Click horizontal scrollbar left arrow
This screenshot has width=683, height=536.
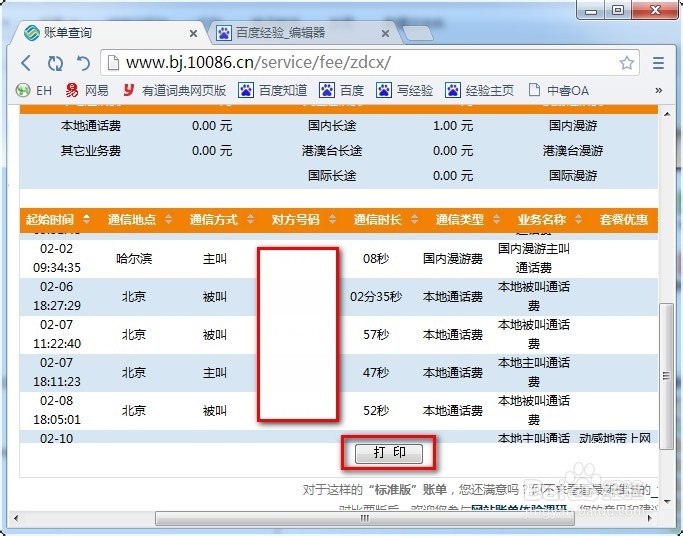tap(16, 518)
